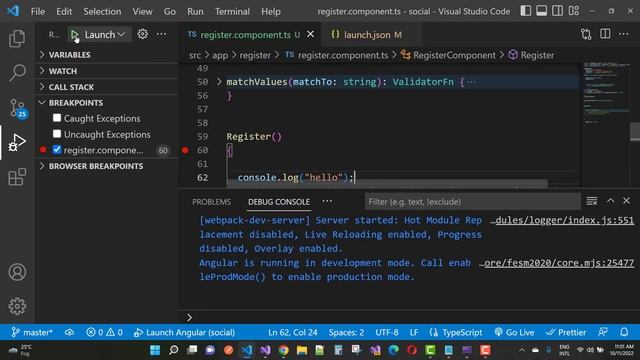The width and height of the screenshot is (640, 360).
Task: Open notifications bell in status bar
Action: [624, 332]
